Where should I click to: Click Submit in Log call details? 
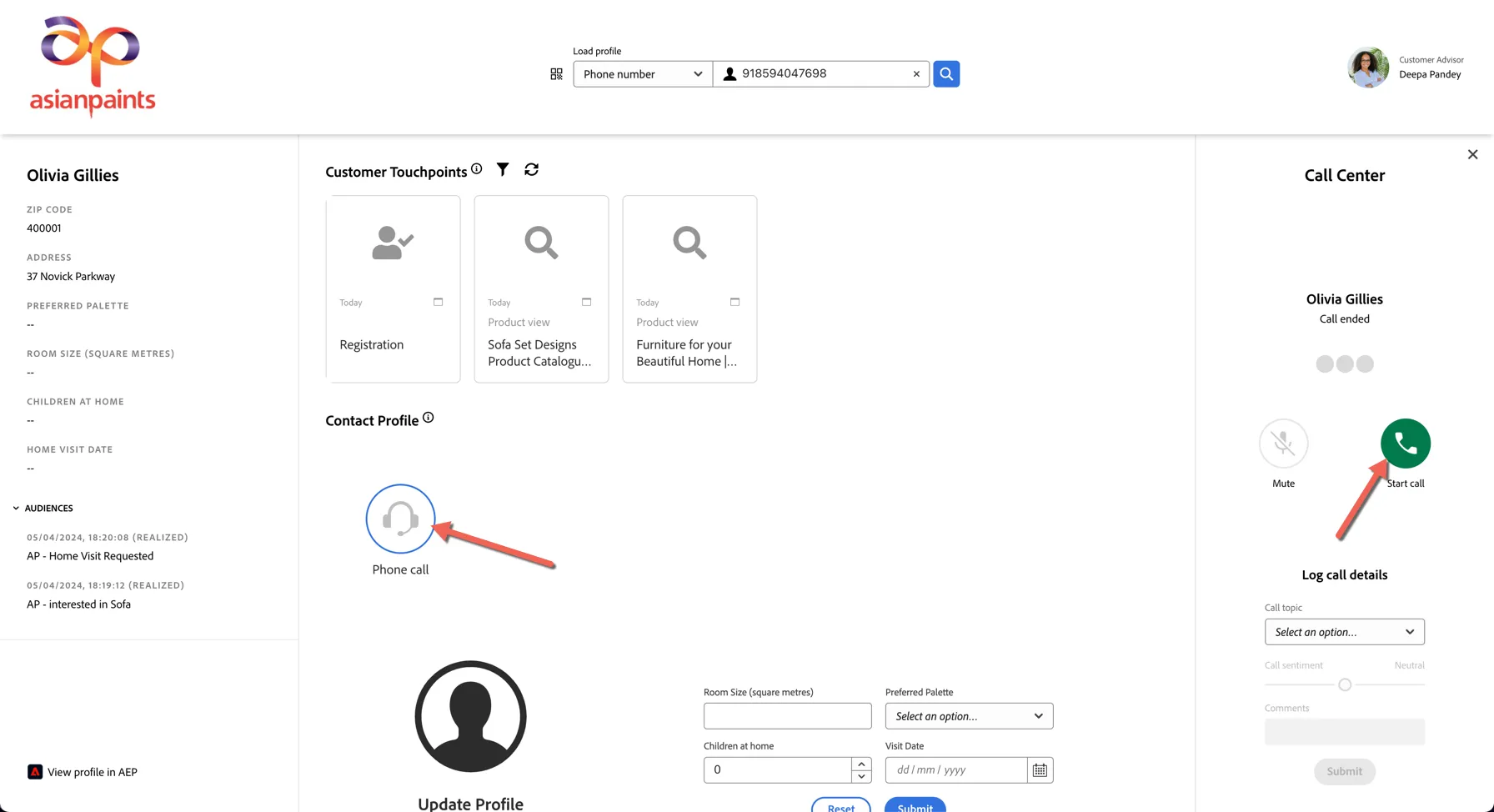[1344, 771]
